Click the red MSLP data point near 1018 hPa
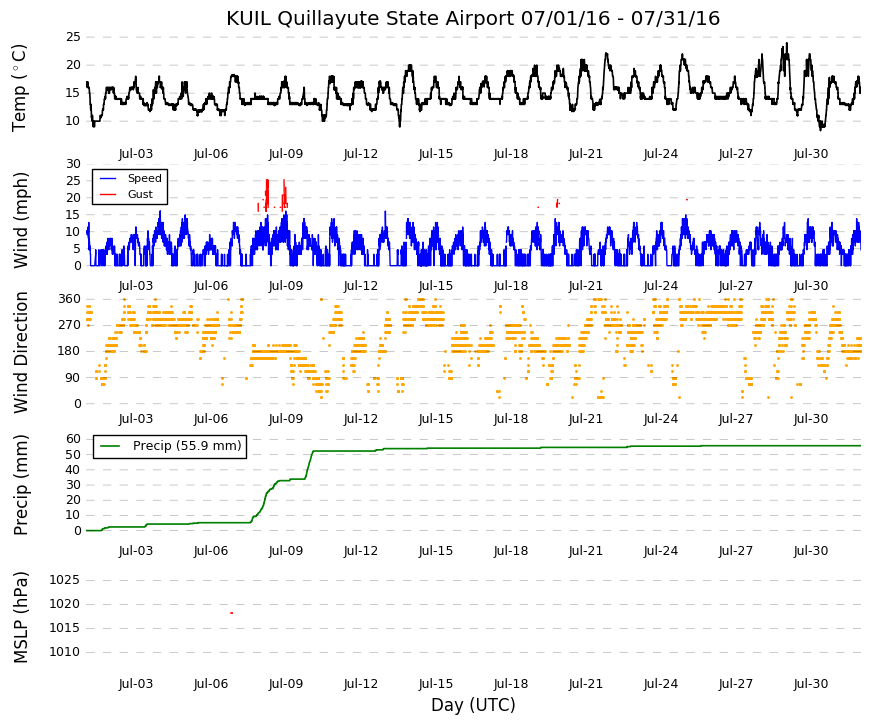The width and height of the screenshot is (871, 725). [x=232, y=613]
